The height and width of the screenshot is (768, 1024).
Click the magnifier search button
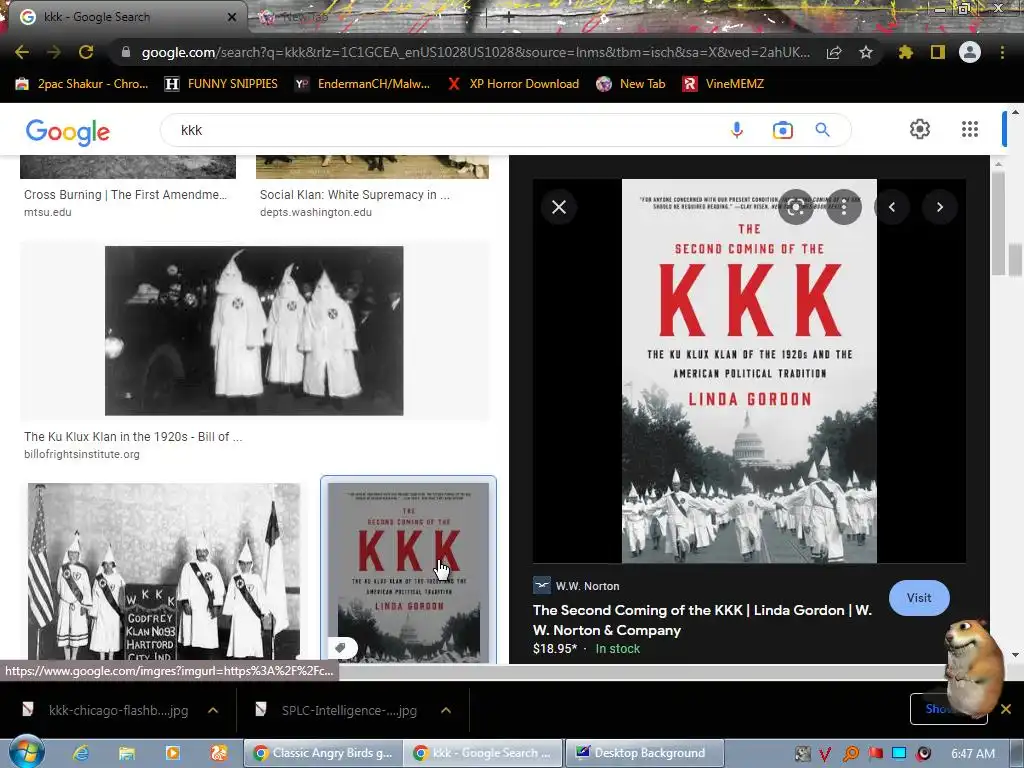pyautogui.click(x=823, y=130)
